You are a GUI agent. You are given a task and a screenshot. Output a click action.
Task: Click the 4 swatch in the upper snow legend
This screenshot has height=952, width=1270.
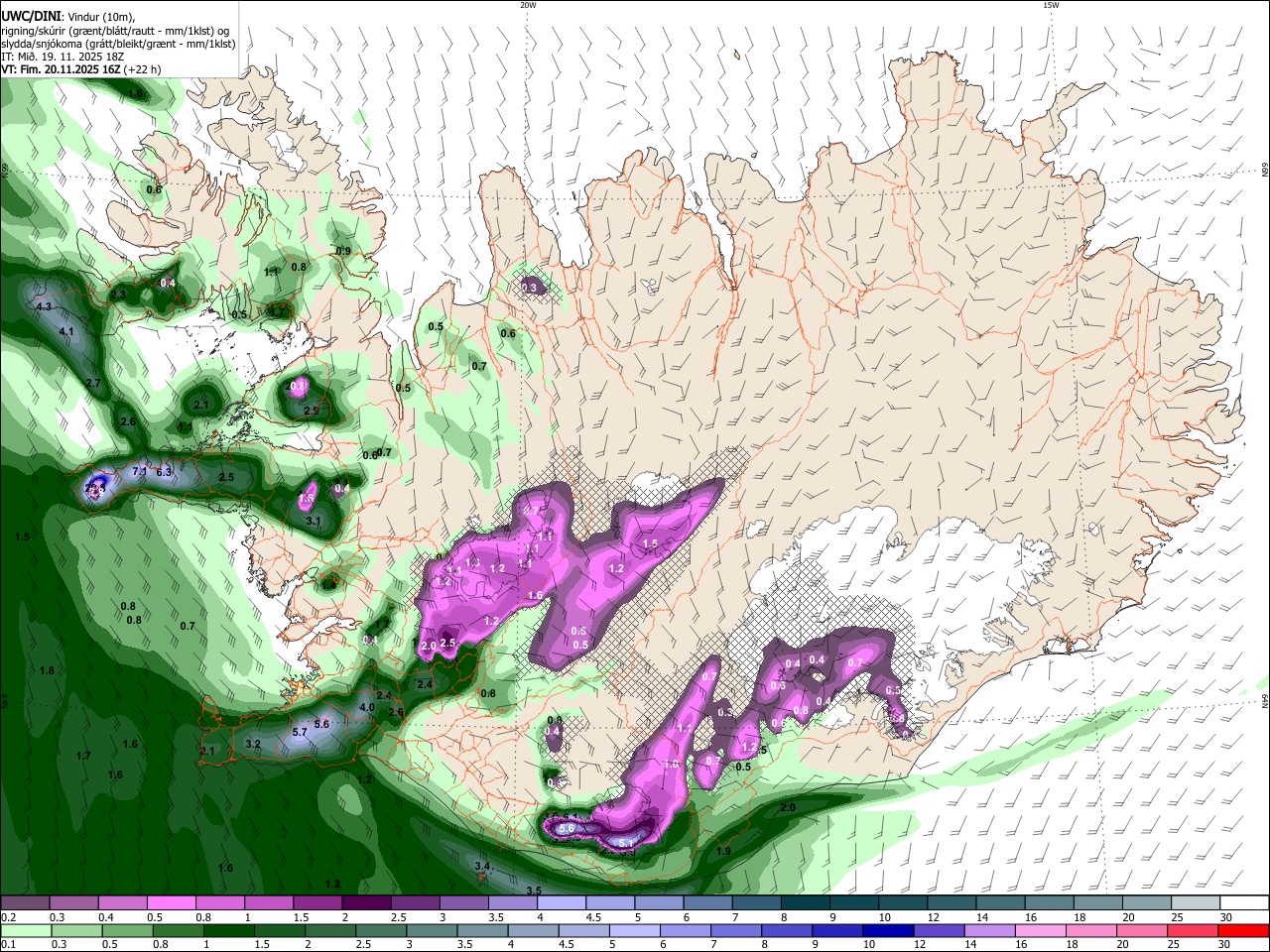pos(561,902)
